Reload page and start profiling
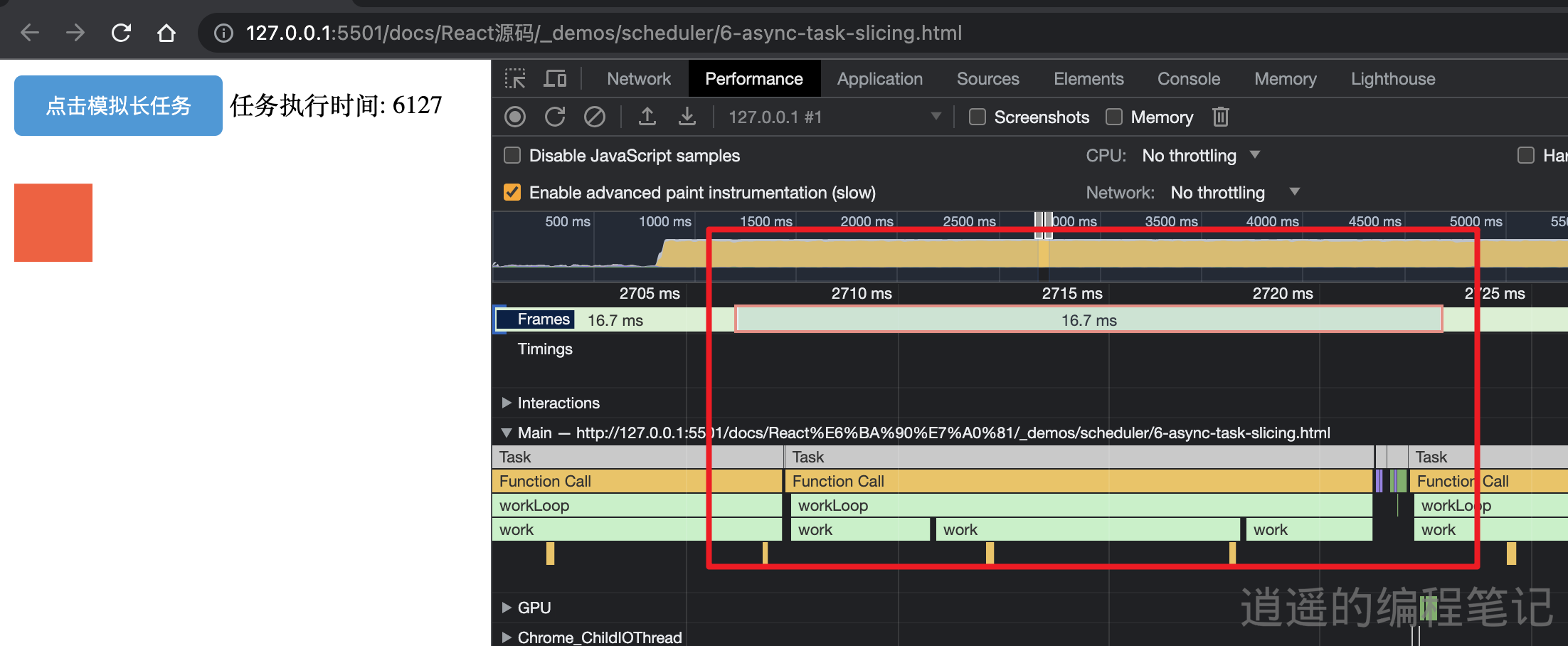1568x646 pixels. [x=555, y=117]
